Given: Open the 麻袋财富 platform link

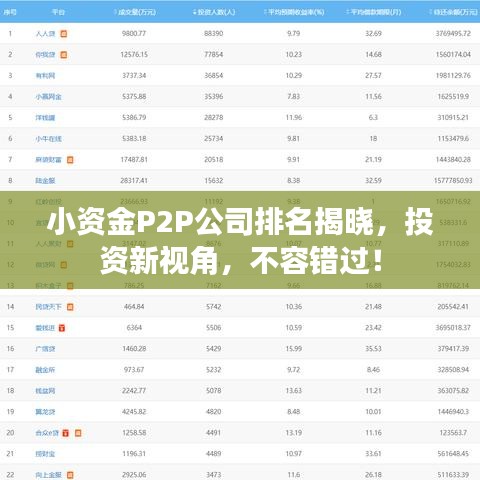Looking at the screenshot, I should [49, 160].
